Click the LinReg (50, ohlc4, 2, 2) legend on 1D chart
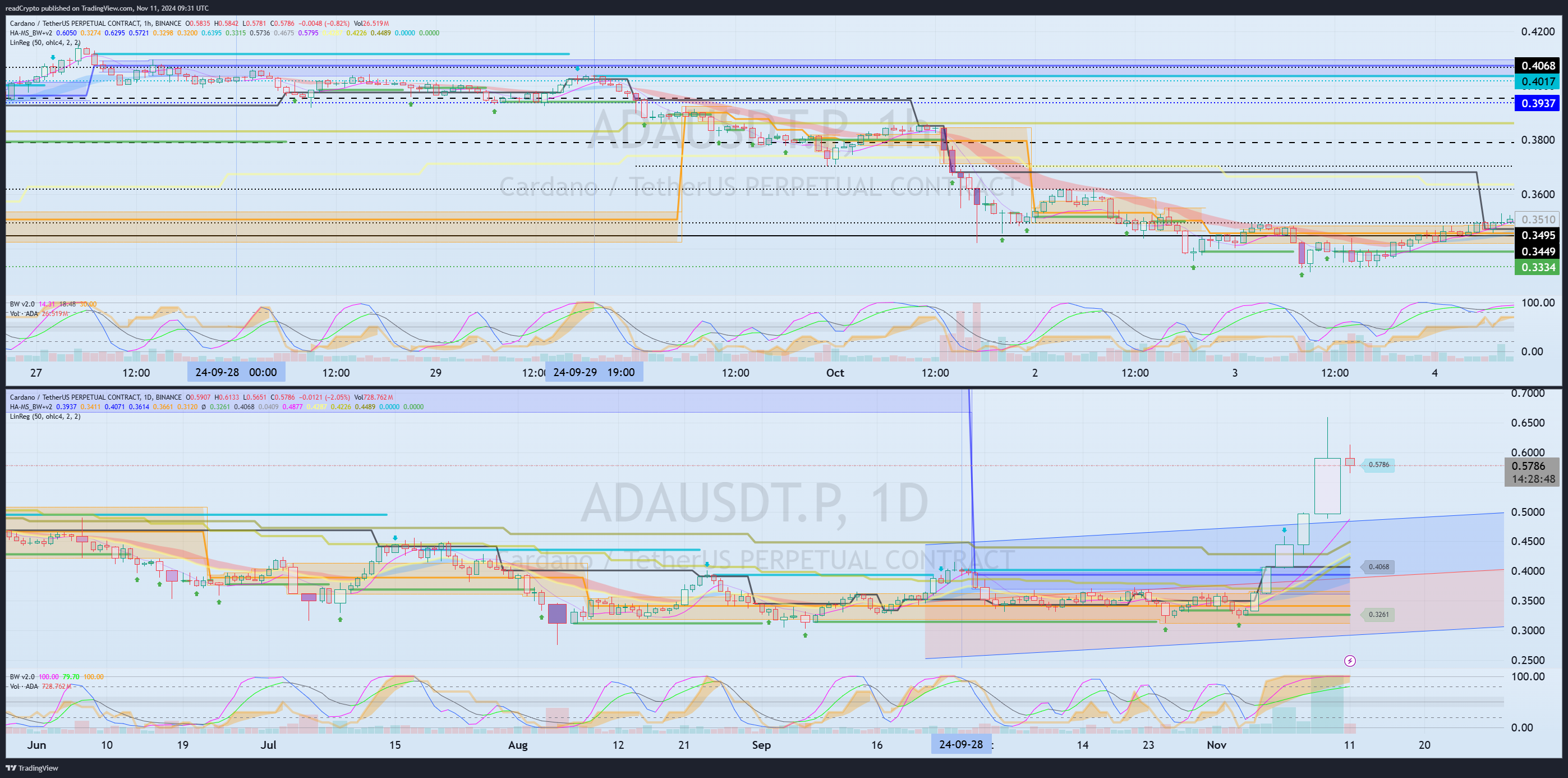 click(45, 417)
